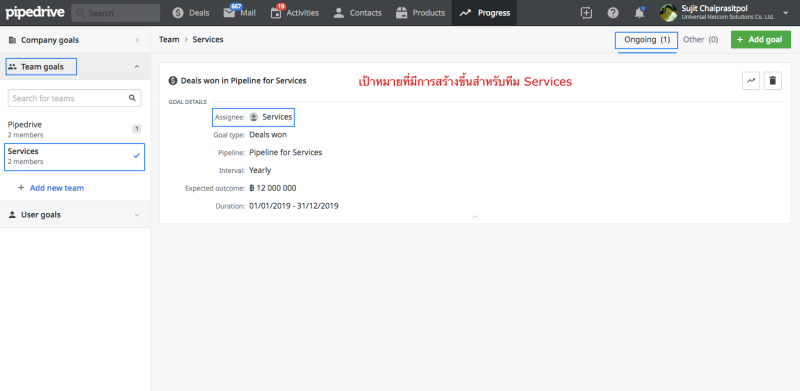
Task: Click the Products box icon
Action: tap(402, 13)
